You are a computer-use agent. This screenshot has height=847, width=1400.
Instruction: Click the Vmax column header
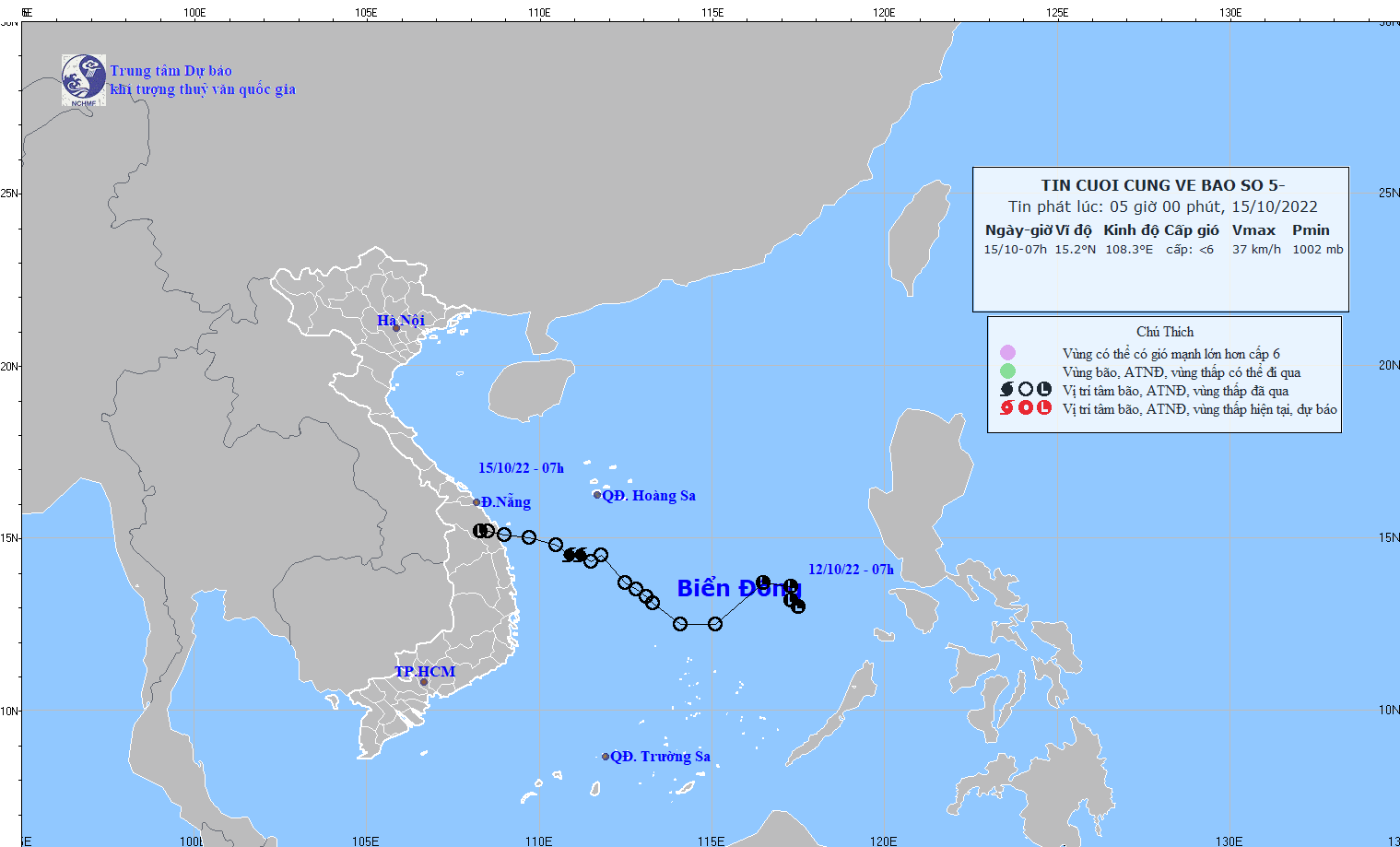(x=1254, y=230)
